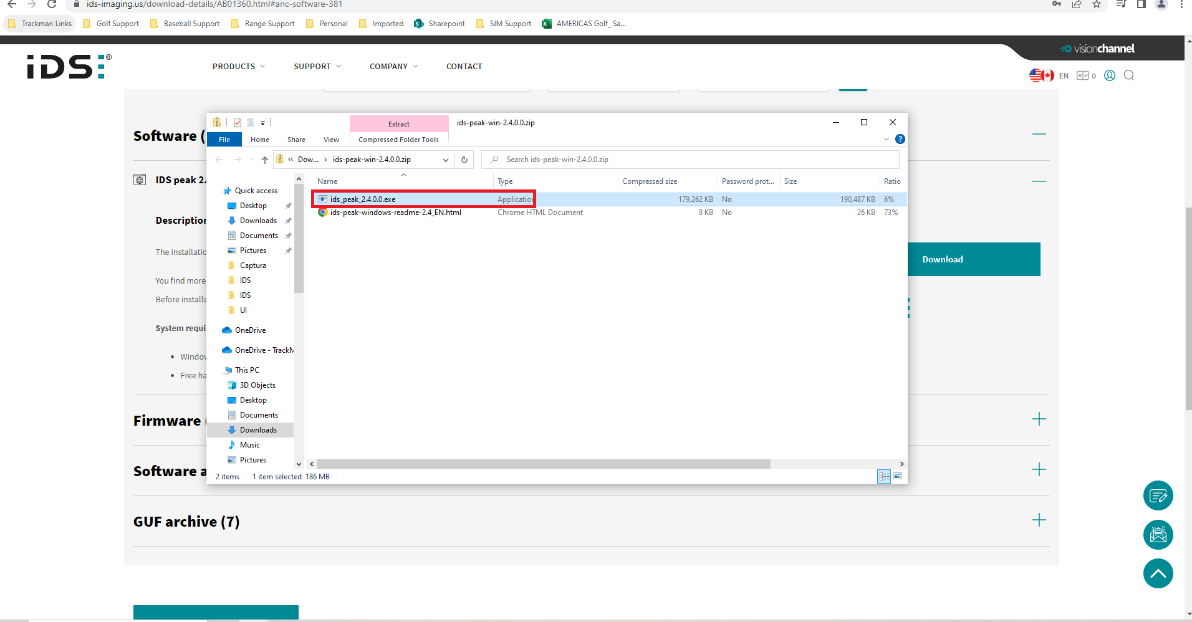Switch to the Share ribbon tab
Screen dimensions: 1192x622
pos(296,139)
